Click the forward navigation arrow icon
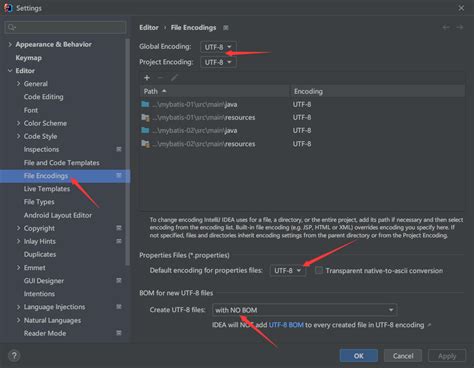Image resolution: width=474 pixels, height=368 pixels. click(460, 27)
